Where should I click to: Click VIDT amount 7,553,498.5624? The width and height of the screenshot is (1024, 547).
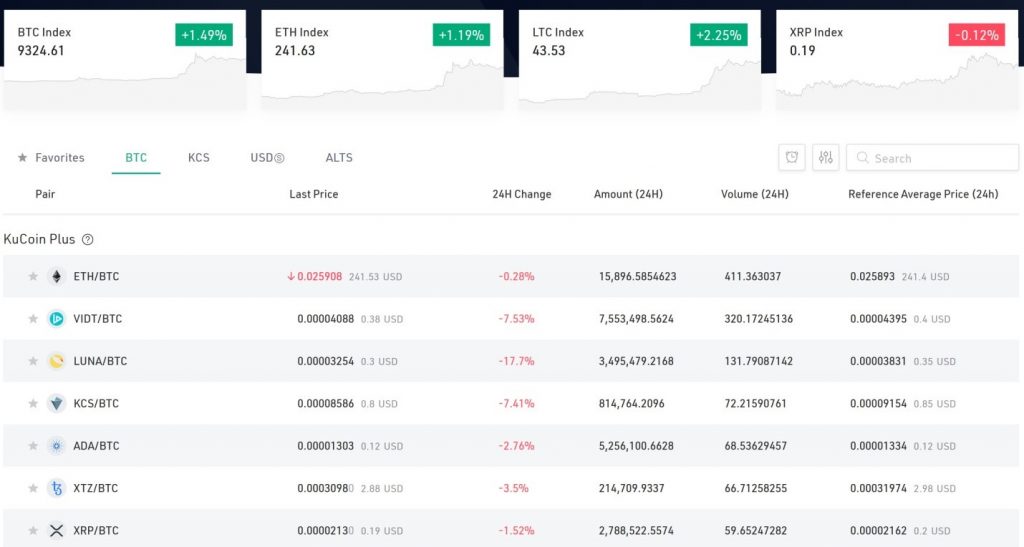point(636,319)
